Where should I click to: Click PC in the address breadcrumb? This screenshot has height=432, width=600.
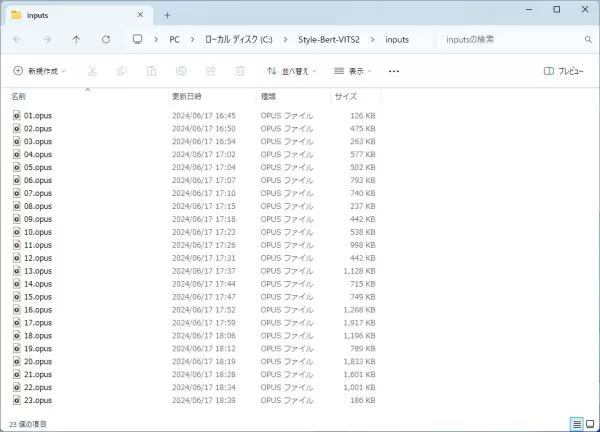pyautogui.click(x=174, y=39)
